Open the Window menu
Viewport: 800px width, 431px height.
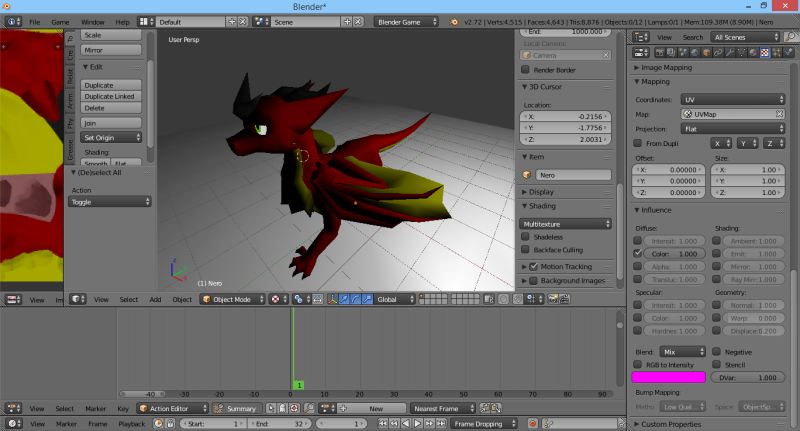coord(92,22)
